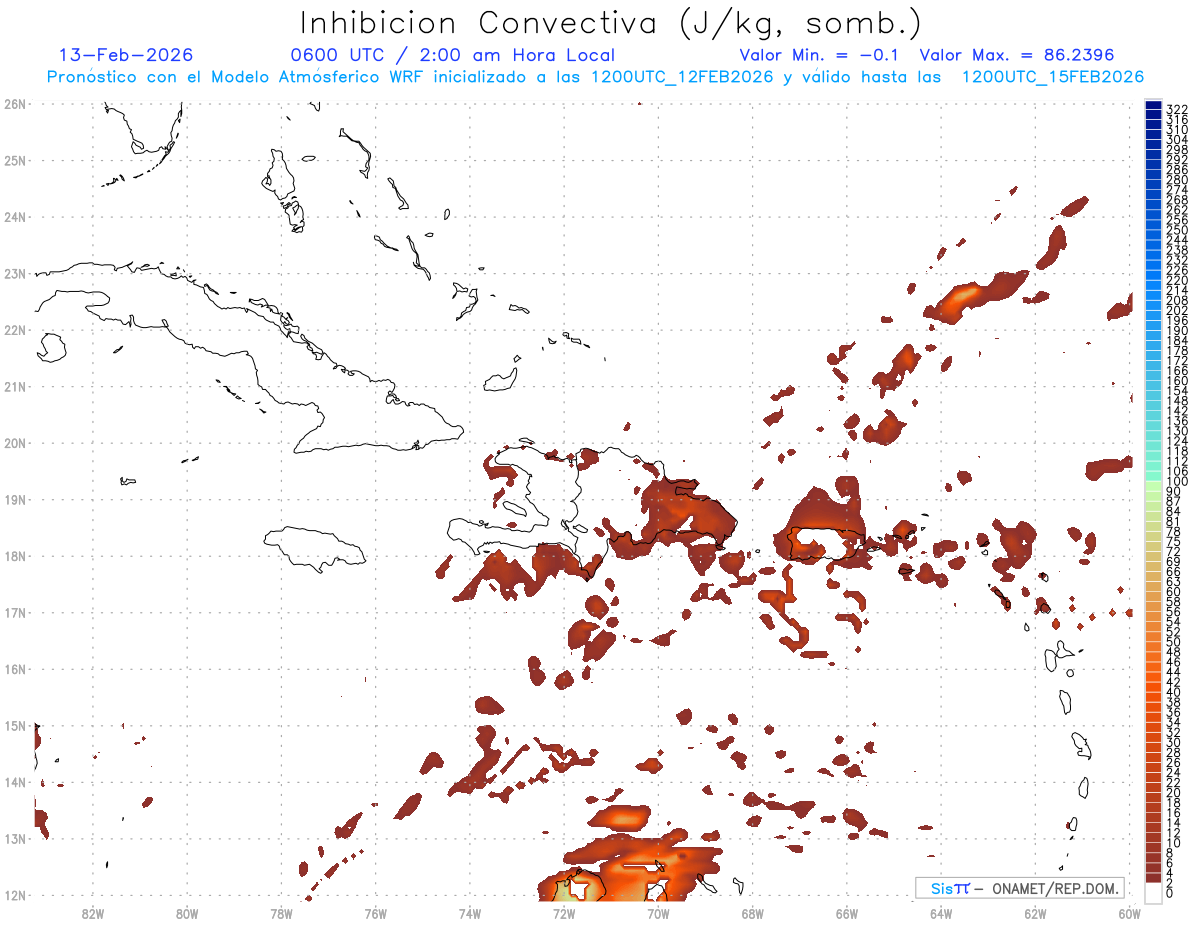Click the colorbar value label 30

(1173, 742)
